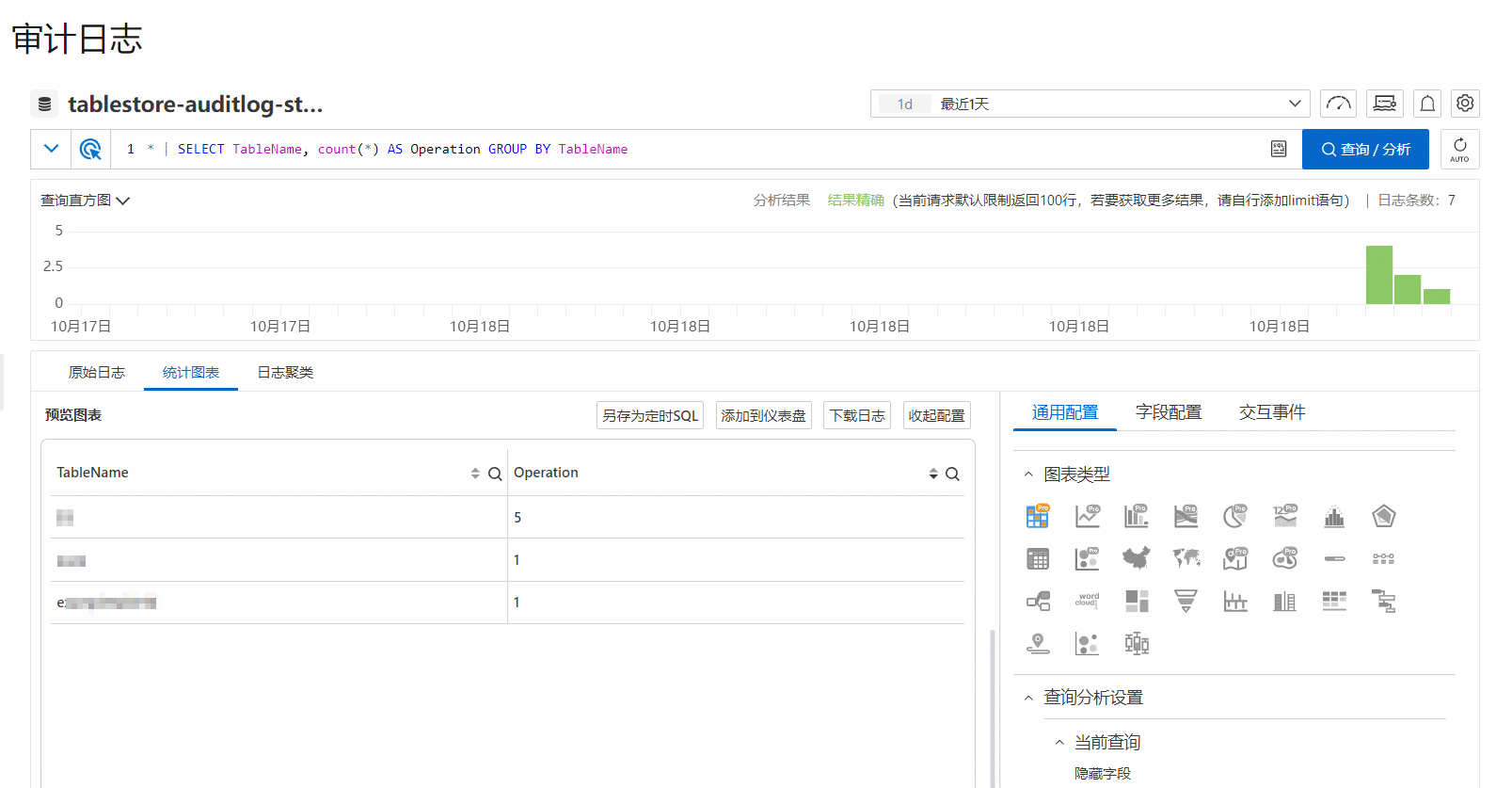This screenshot has width=1512, height=788.
Task: Select the heat map Pro chart type
Action: point(1285,559)
